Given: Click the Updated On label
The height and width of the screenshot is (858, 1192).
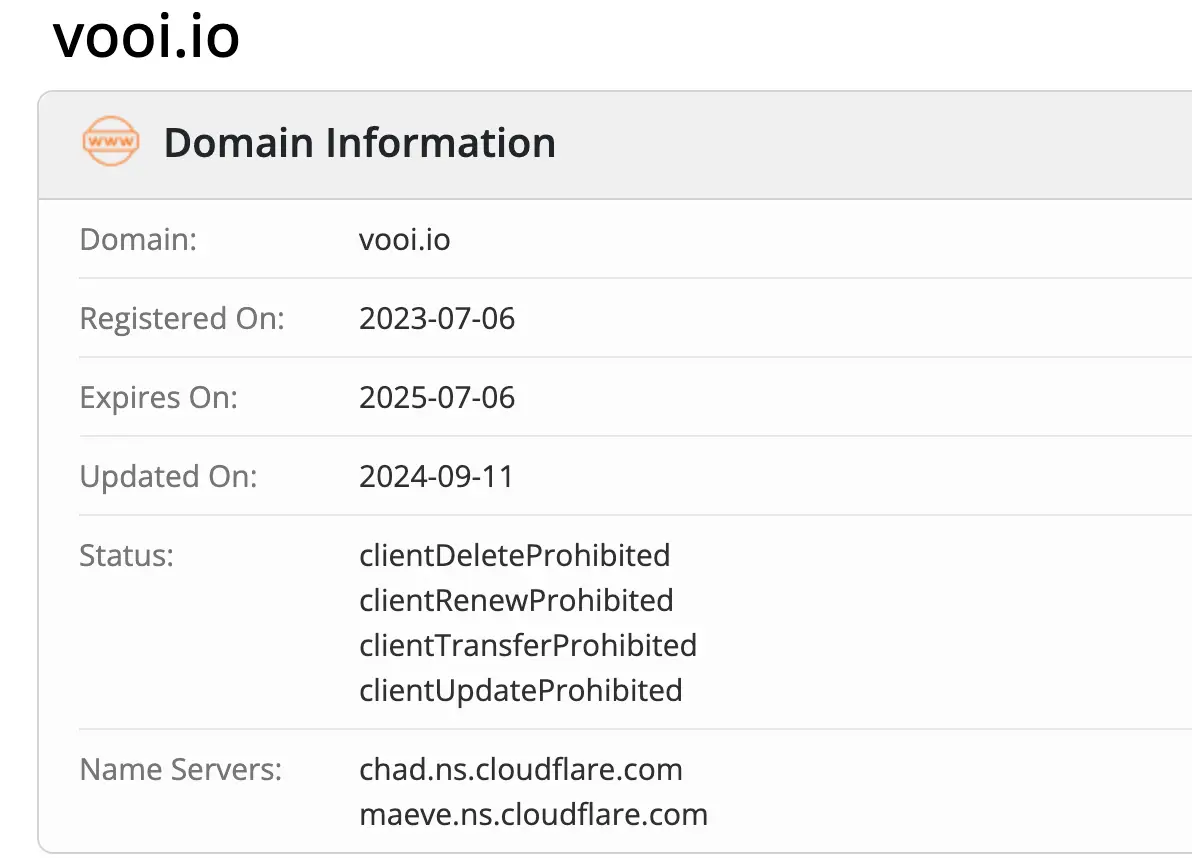Looking at the screenshot, I should [168, 477].
